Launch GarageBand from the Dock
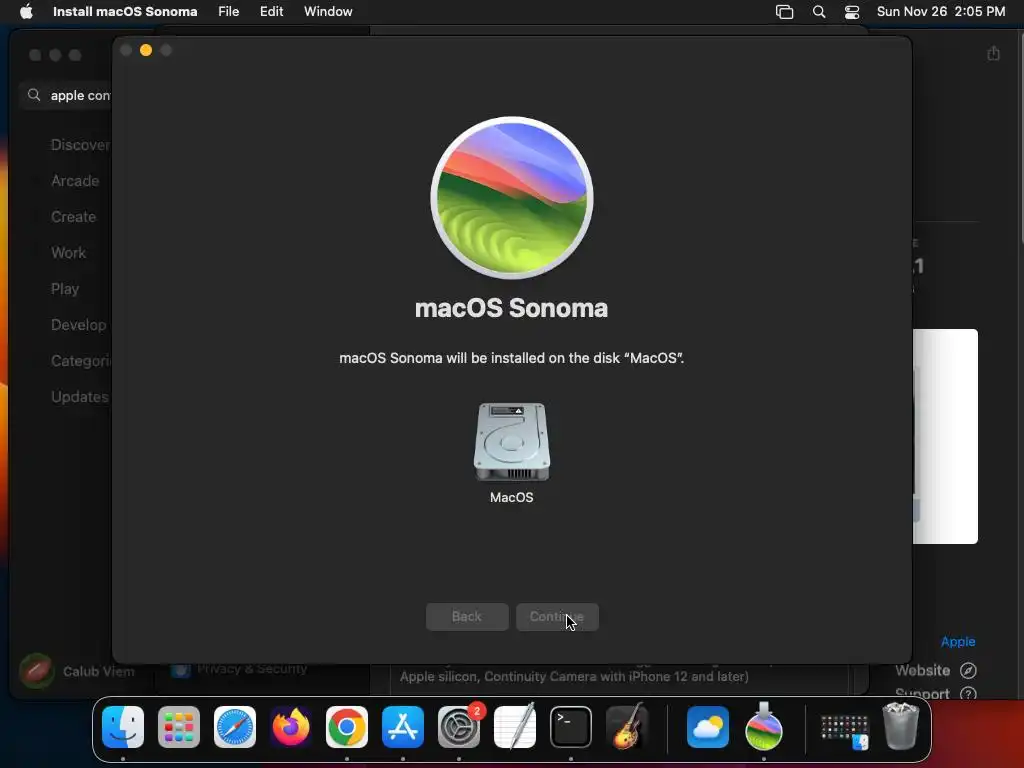 coord(627,726)
